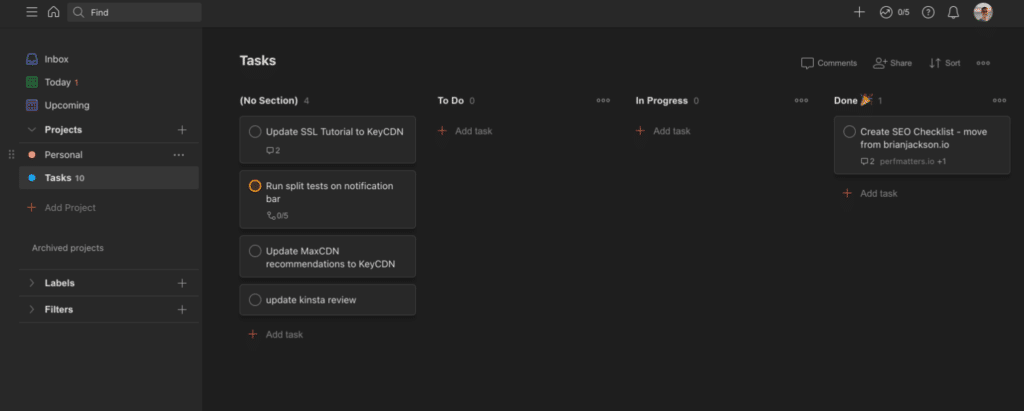The image size is (1024, 411).
Task: Open Update MaxCDN recommendations card text
Action: [x=330, y=257]
